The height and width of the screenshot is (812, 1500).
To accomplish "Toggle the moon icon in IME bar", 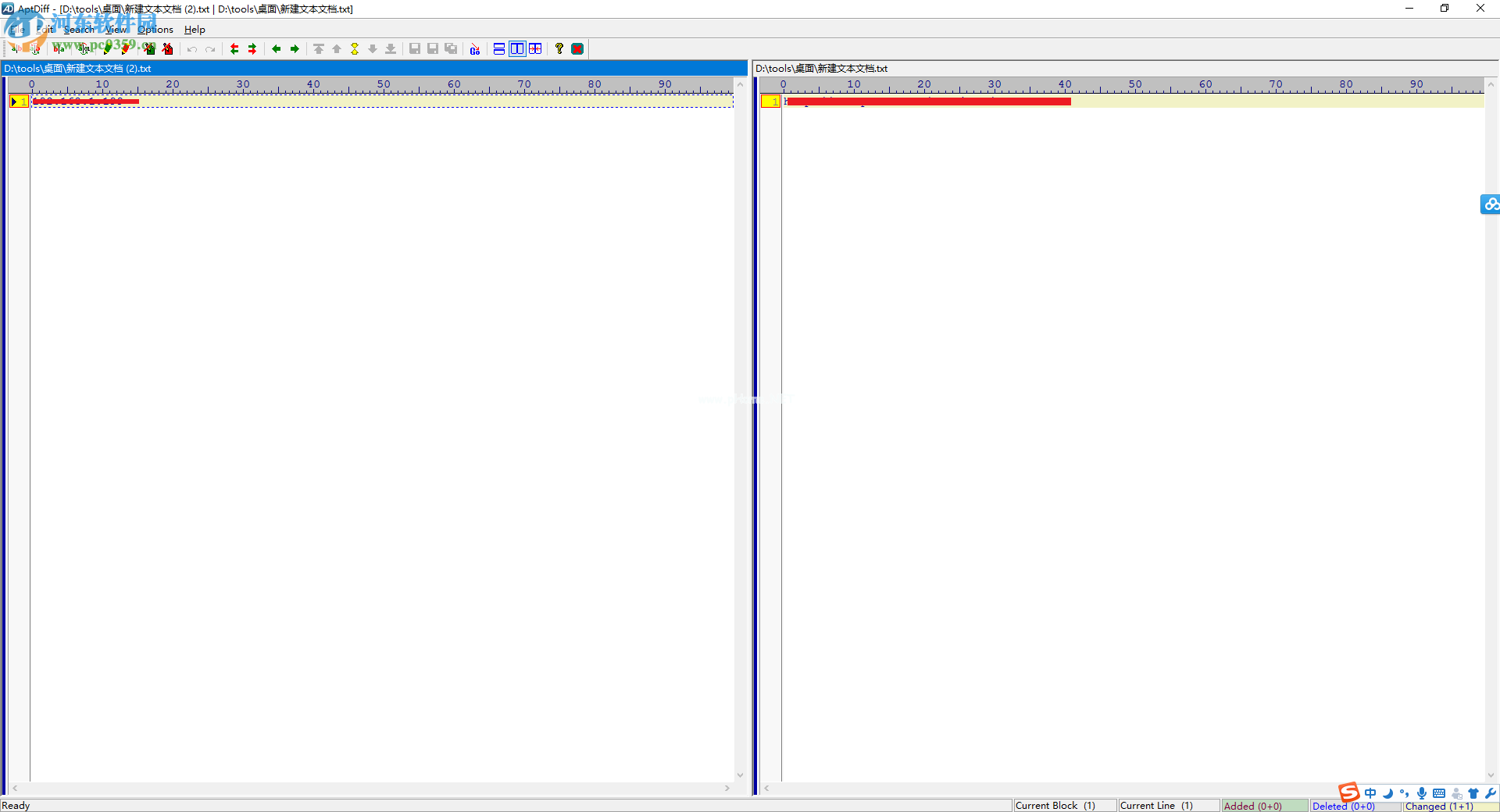I will pos(1387,793).
